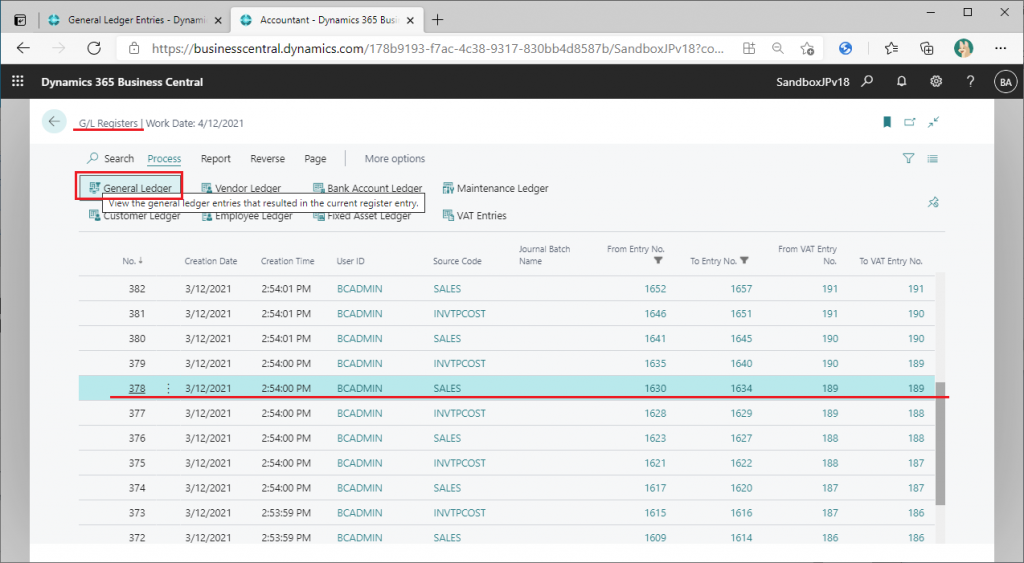Open browser Favorites list icon
The width and height of the screenshot is (1024, 563).
[x=891, y=48]
